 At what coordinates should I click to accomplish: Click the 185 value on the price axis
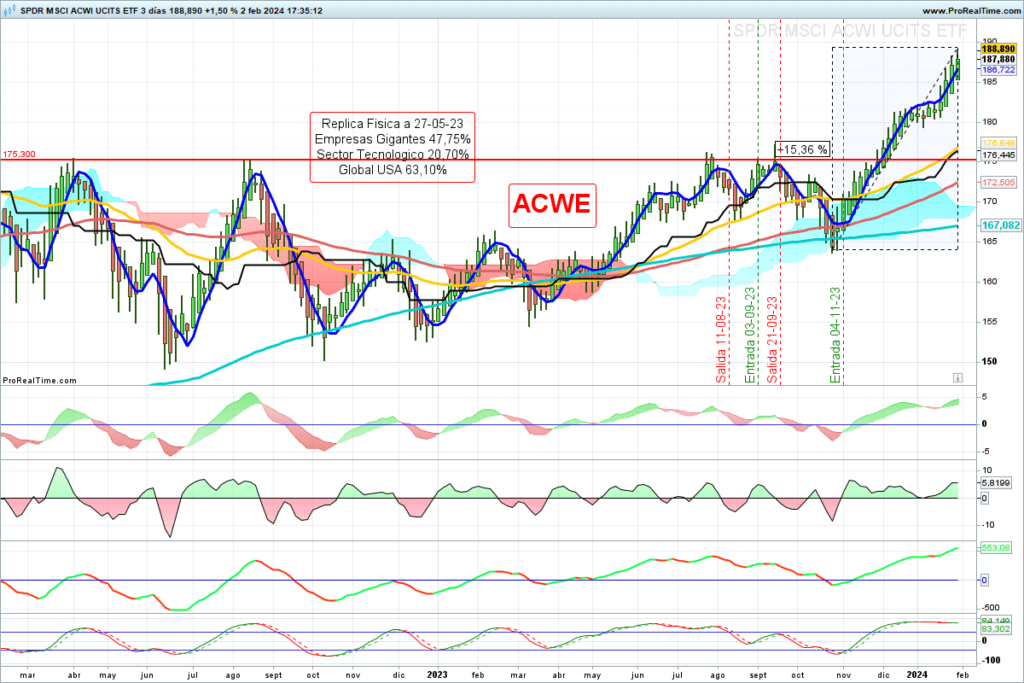[x=989, y=82]
